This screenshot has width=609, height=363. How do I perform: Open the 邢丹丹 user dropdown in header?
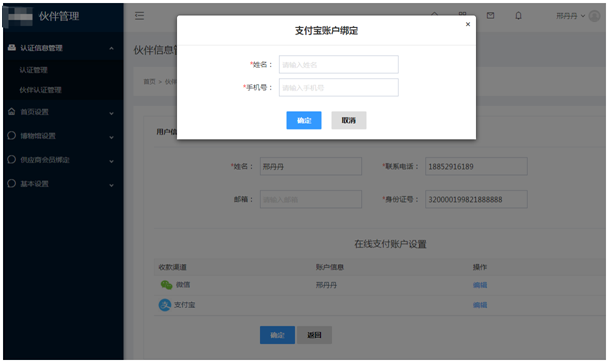[x=570, y=16]
